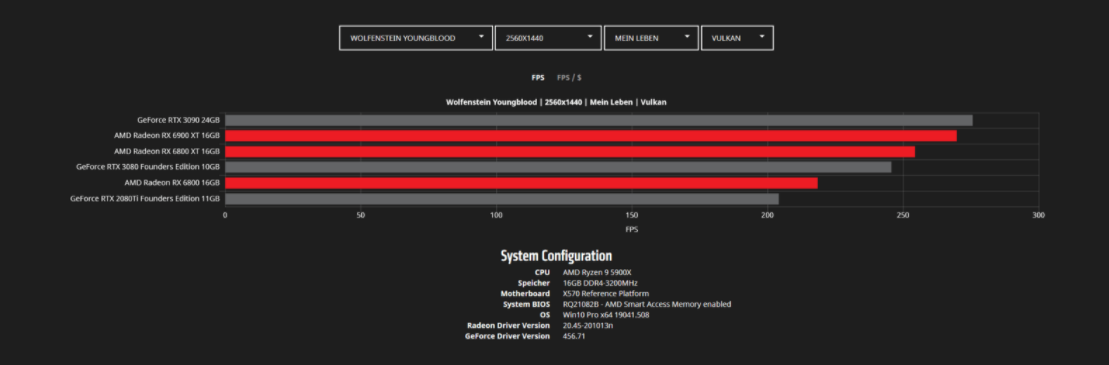
Task: Open the Mein Leben quality dropdown
Action: (x=651, y=38)
